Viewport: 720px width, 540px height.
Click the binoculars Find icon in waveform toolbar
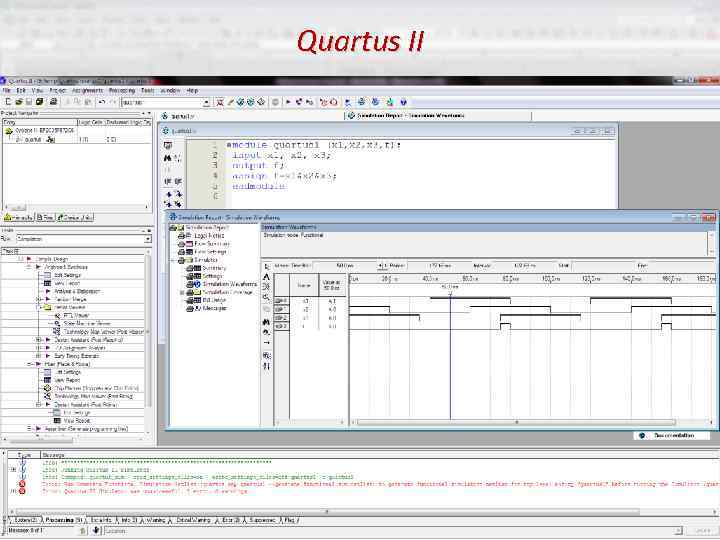(266, 322)
